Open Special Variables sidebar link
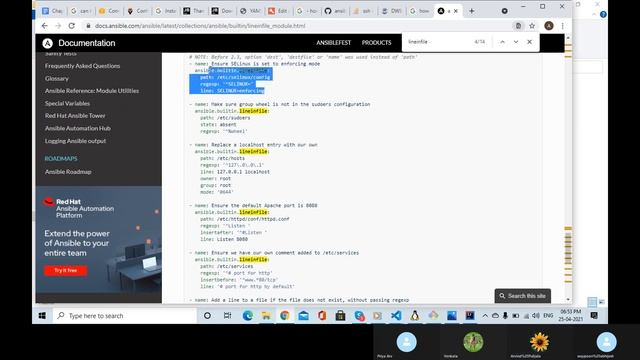The height and width of the screenshot is (360, 640). (67, 103)
